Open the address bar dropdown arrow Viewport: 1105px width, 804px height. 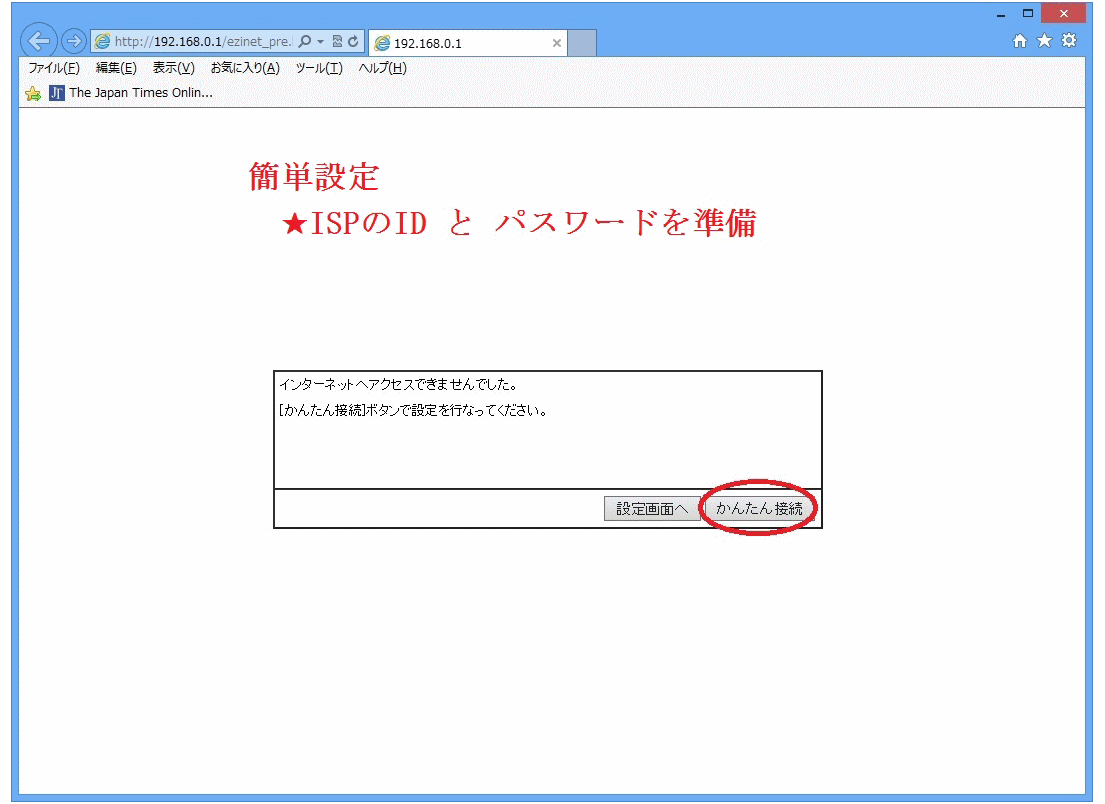(320, 42)
